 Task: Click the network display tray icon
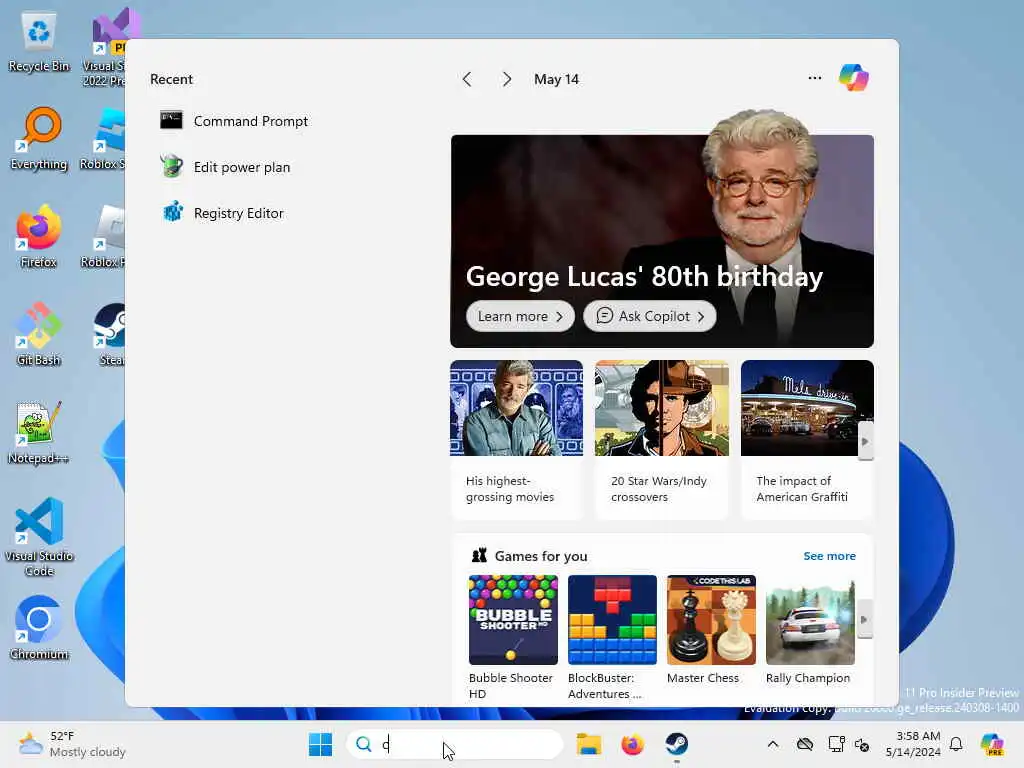tap(835, 744)
